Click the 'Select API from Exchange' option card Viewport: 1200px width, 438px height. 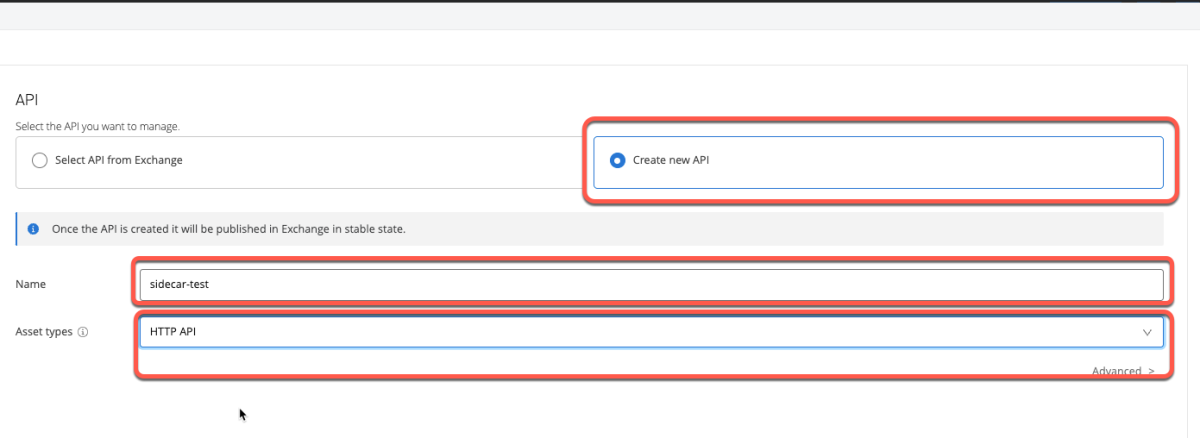300,162
